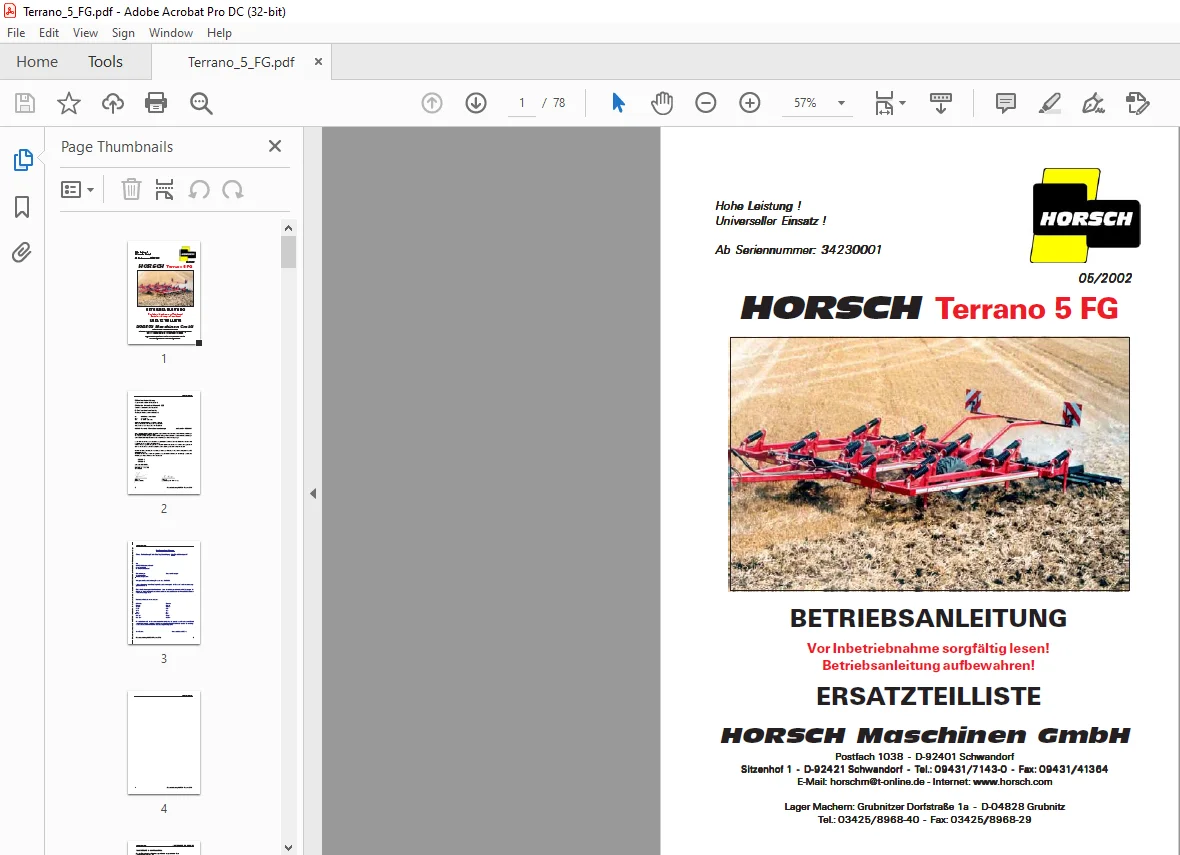Open the Window menu
The width and height of the screenshot is (1180, 855).
point(171,33)
